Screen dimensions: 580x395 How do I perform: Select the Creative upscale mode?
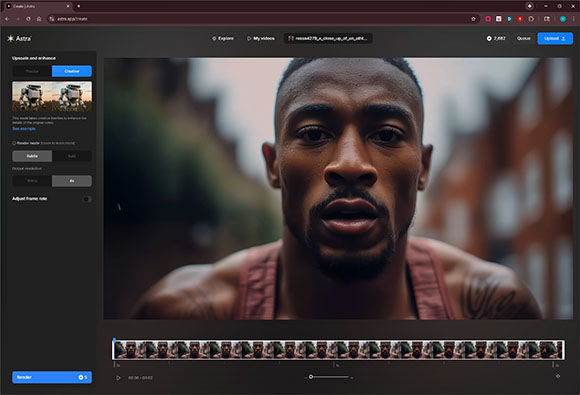[72, 71]
